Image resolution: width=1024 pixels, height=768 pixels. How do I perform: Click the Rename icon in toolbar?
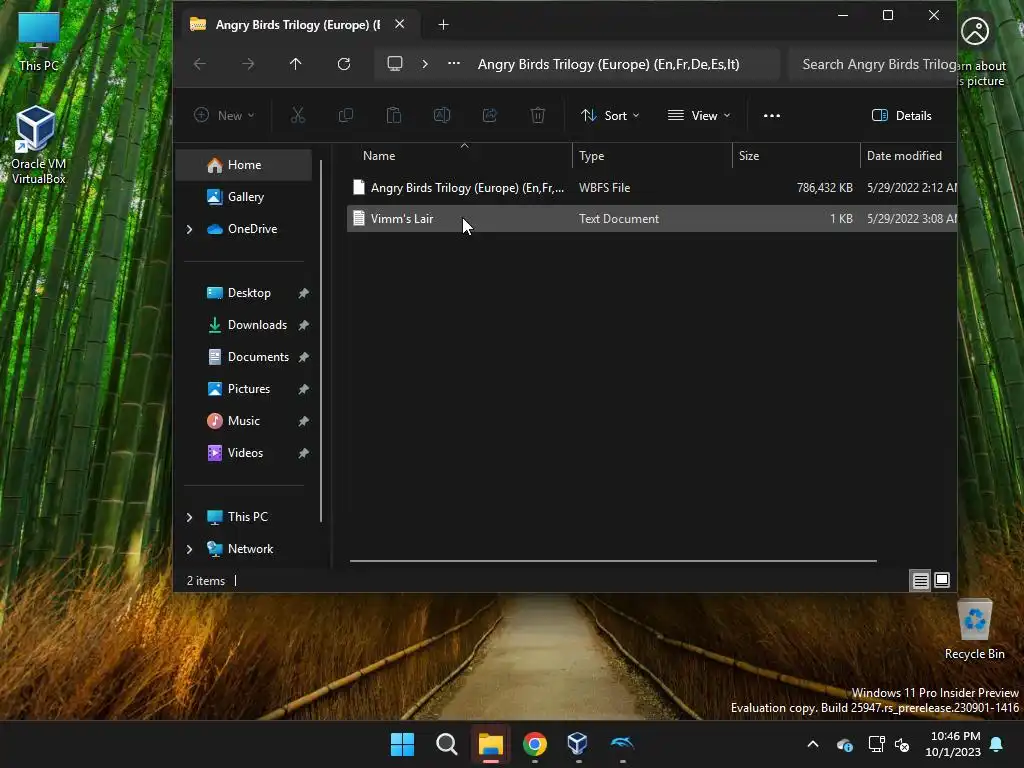[x=441, y=116]
